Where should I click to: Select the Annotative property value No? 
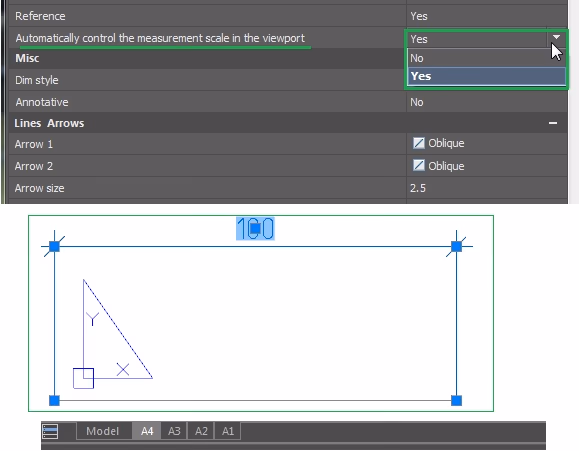[417, 102]
